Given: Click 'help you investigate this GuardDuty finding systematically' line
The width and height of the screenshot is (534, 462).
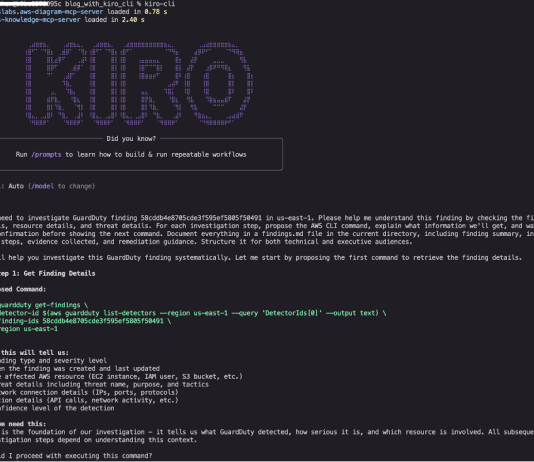Looking at the screenshot, I should [261, 258].
